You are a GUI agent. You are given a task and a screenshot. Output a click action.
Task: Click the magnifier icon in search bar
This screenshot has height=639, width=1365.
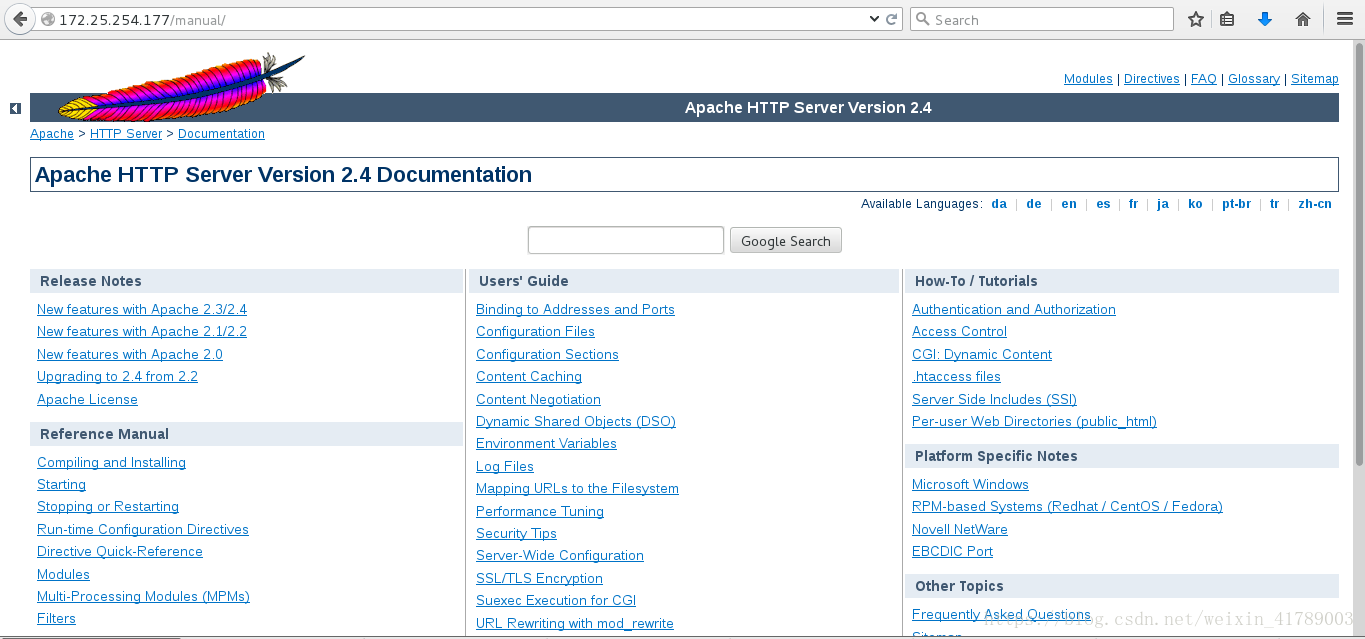coord(923,19)
